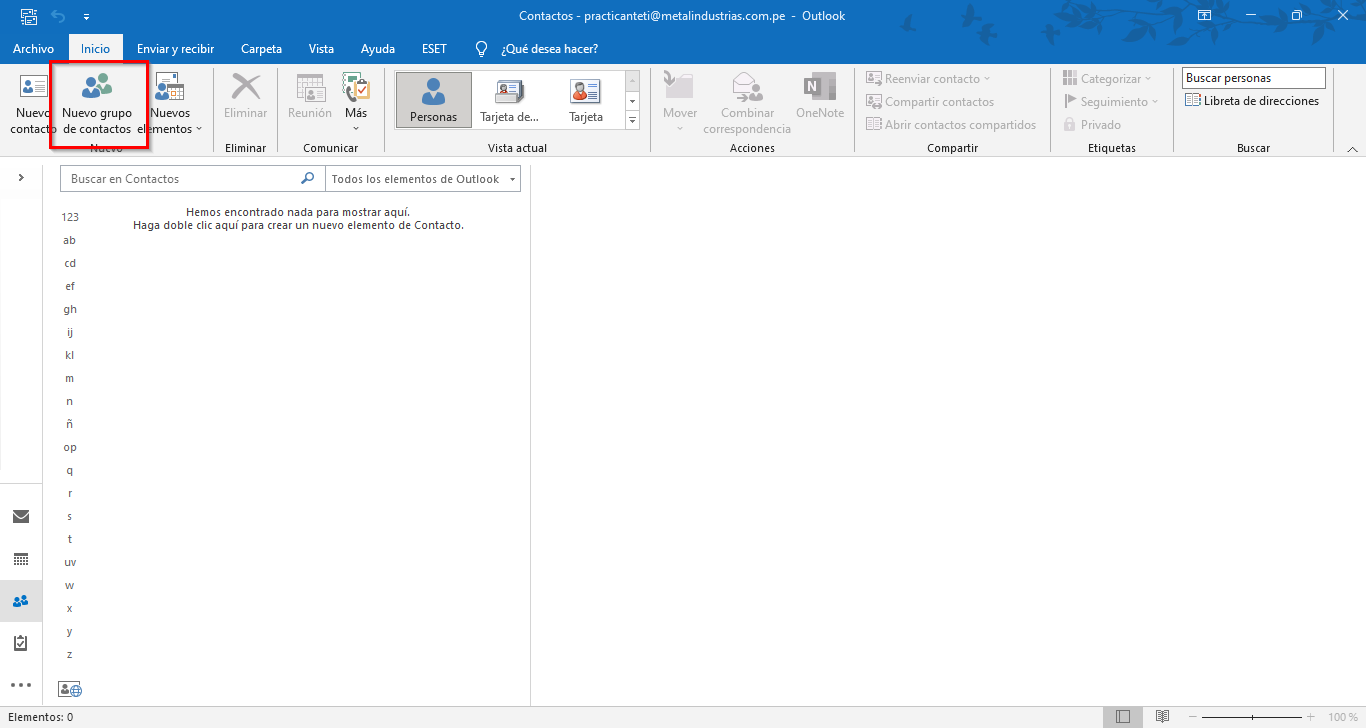
Task: Open Todos los elementos de Outlook dropdown
Action: coord(423,179)
